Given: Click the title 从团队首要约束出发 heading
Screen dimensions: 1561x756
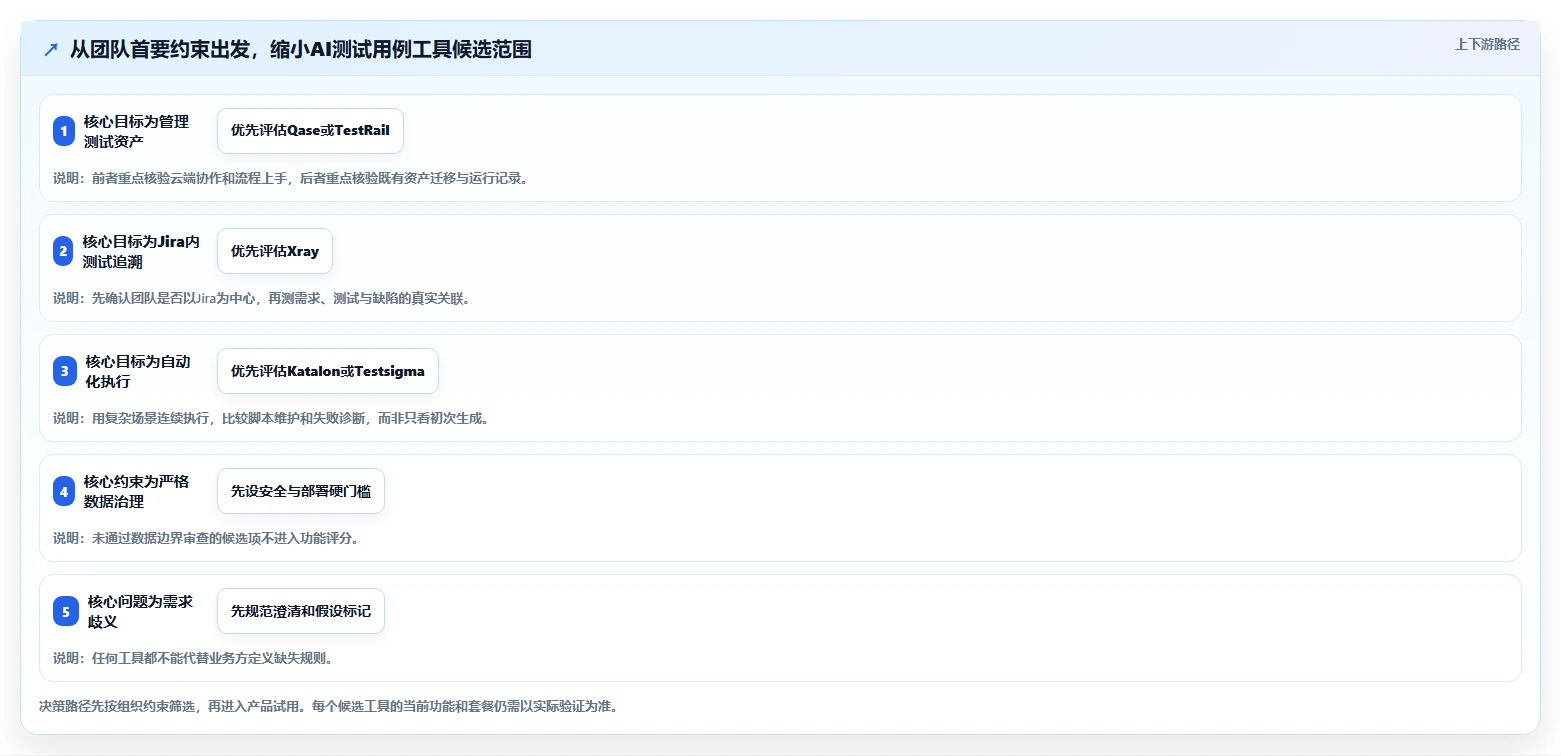Looking at the screenshot, I should pos(300,50).
